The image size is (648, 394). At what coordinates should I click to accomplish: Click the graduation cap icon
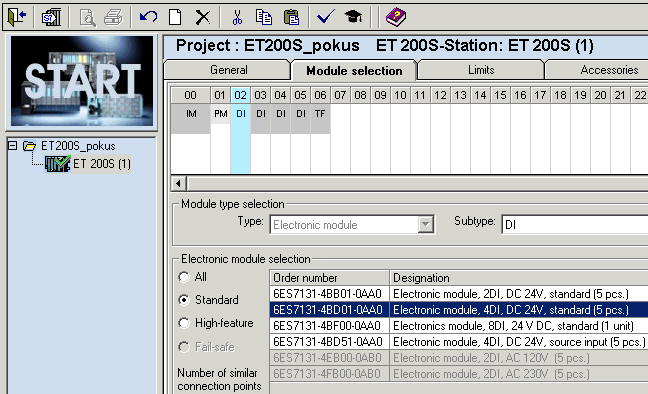[353, 17]
